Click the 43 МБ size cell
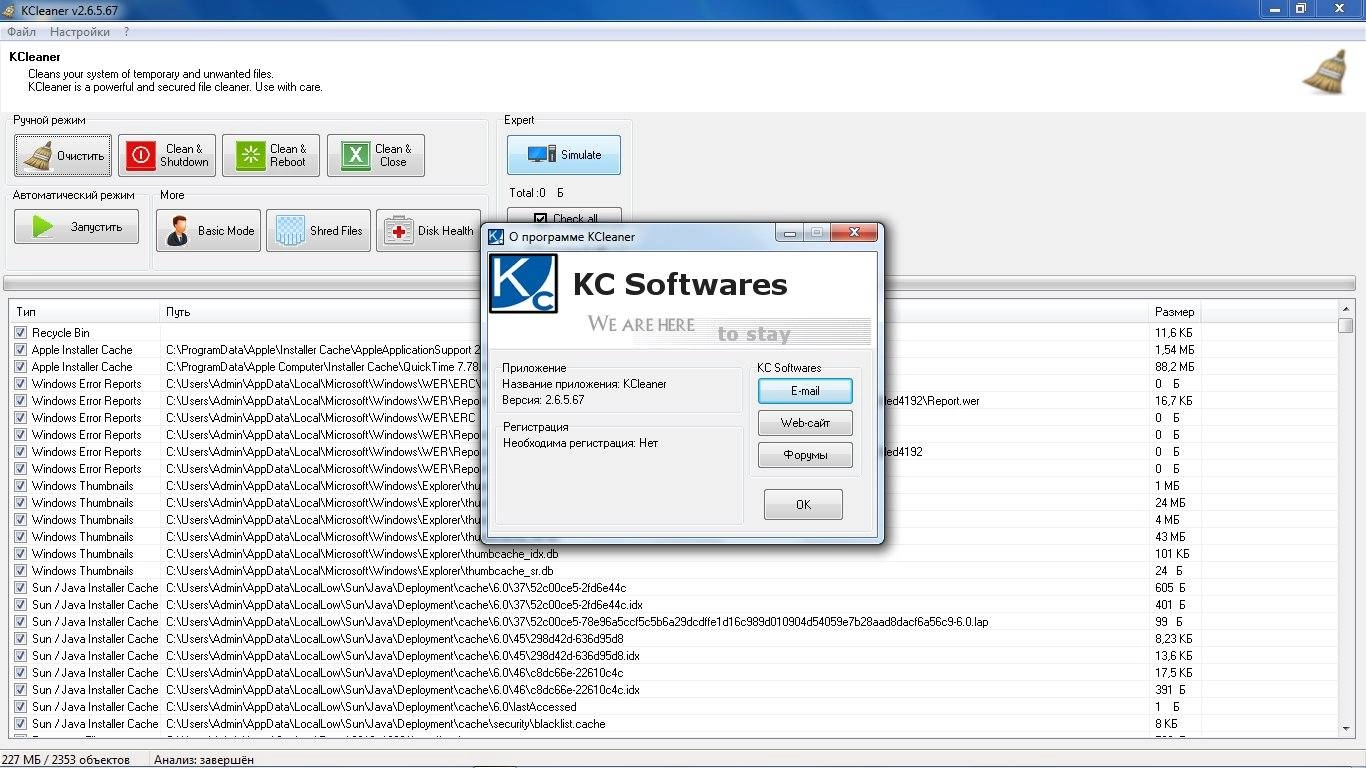This screenshot has height=768, width=1366. point(1170,536)
